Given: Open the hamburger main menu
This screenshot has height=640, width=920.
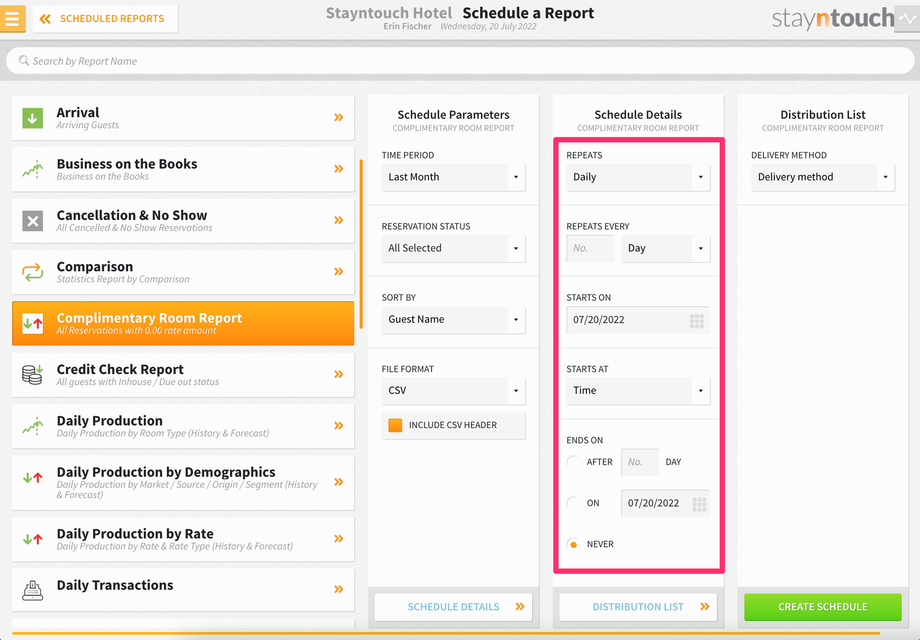Looking at the screenshot, I should point(12,18).
